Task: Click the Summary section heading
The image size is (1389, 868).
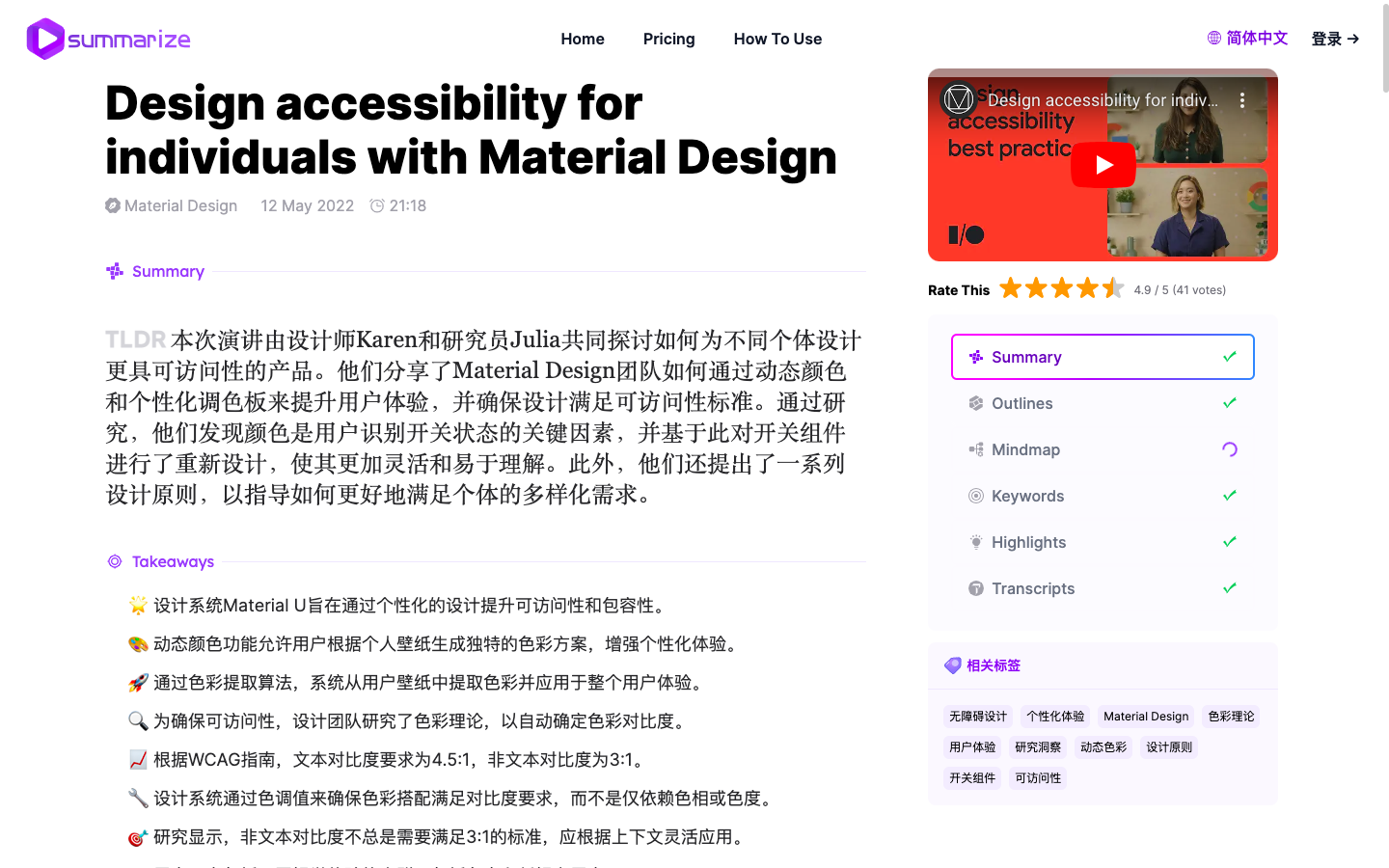Action: pos(168,271)
